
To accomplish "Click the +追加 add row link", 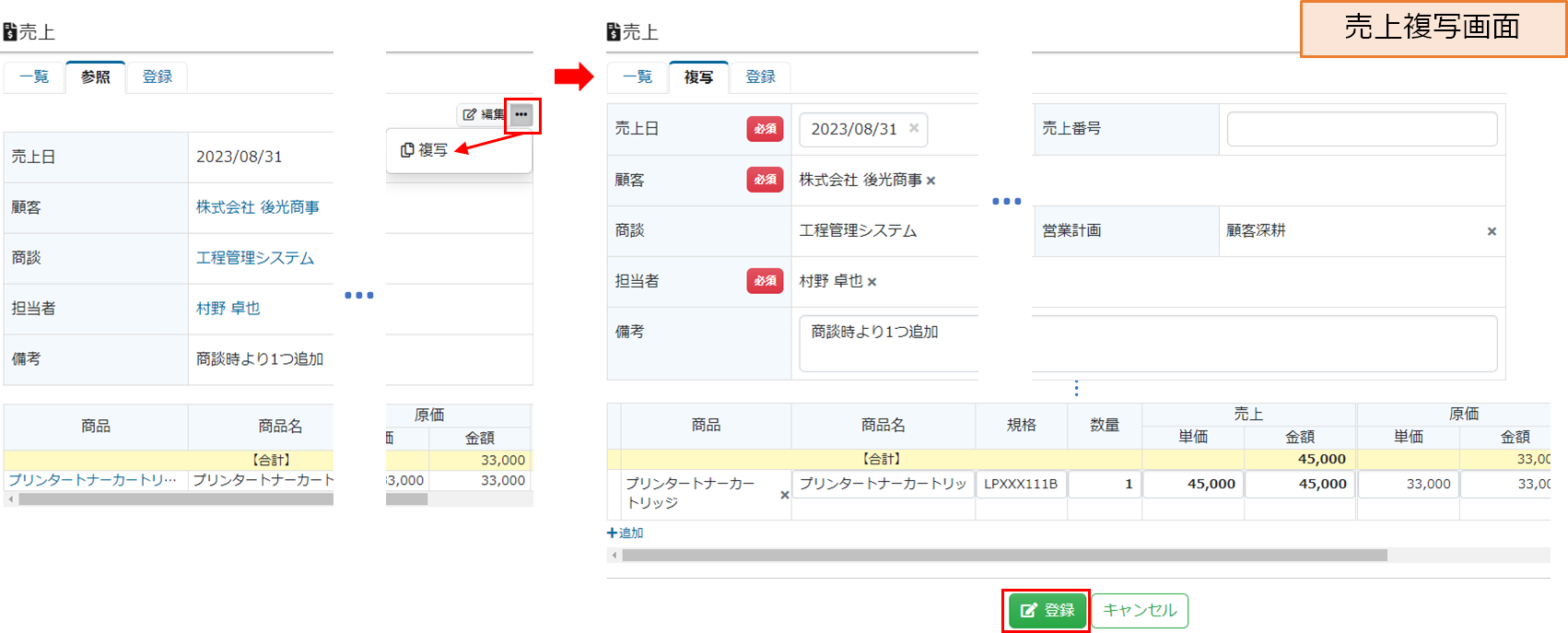I will click(626, 533).
